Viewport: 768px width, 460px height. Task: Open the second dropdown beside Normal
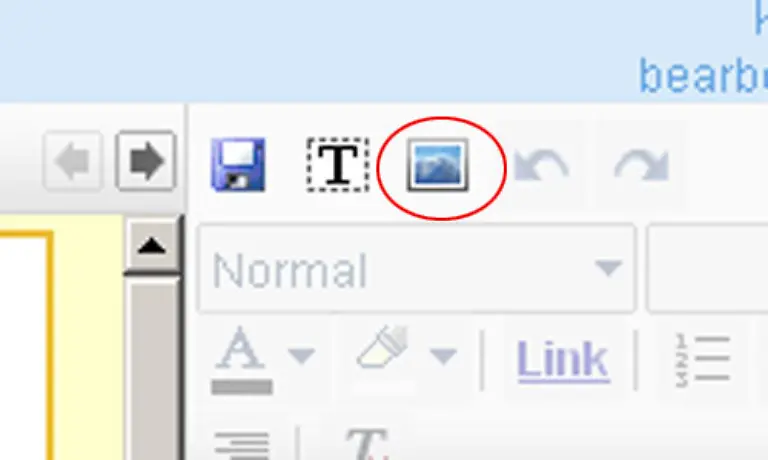pos(707,268)
